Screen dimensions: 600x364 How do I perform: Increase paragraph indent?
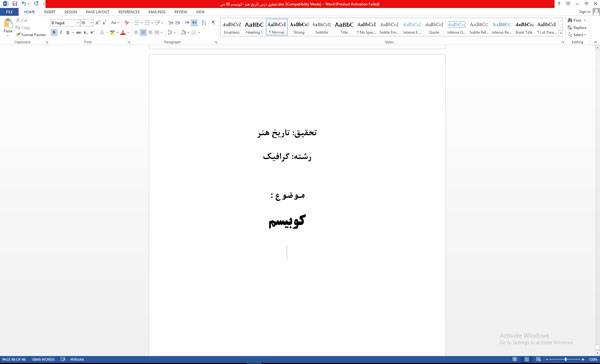178,23
